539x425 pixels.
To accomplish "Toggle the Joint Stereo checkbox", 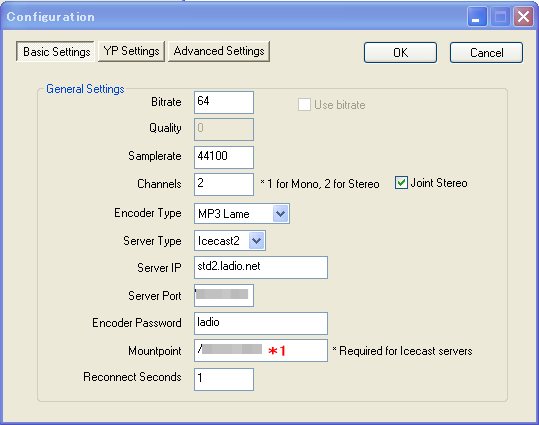I will click(x=401, y=183).
